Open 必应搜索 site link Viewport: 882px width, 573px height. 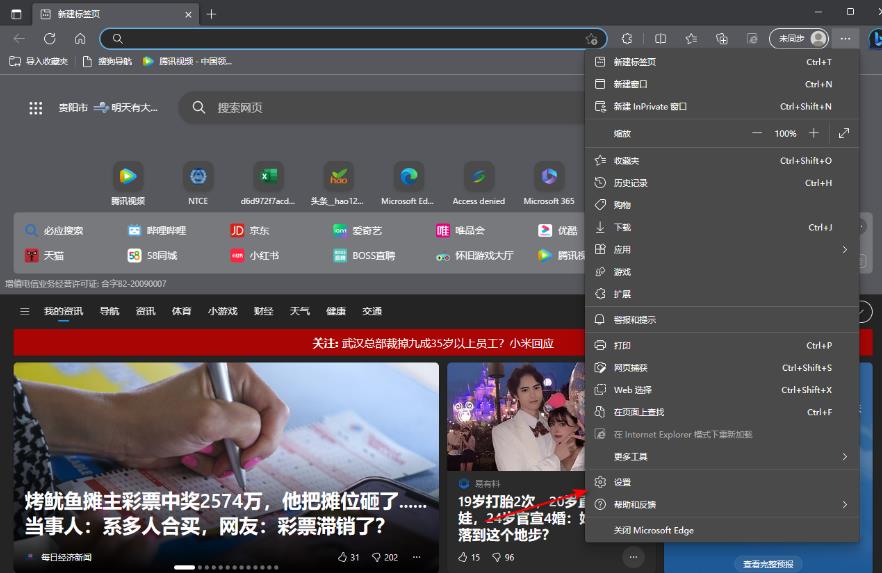pyautogui.click(x=54, y=231)
